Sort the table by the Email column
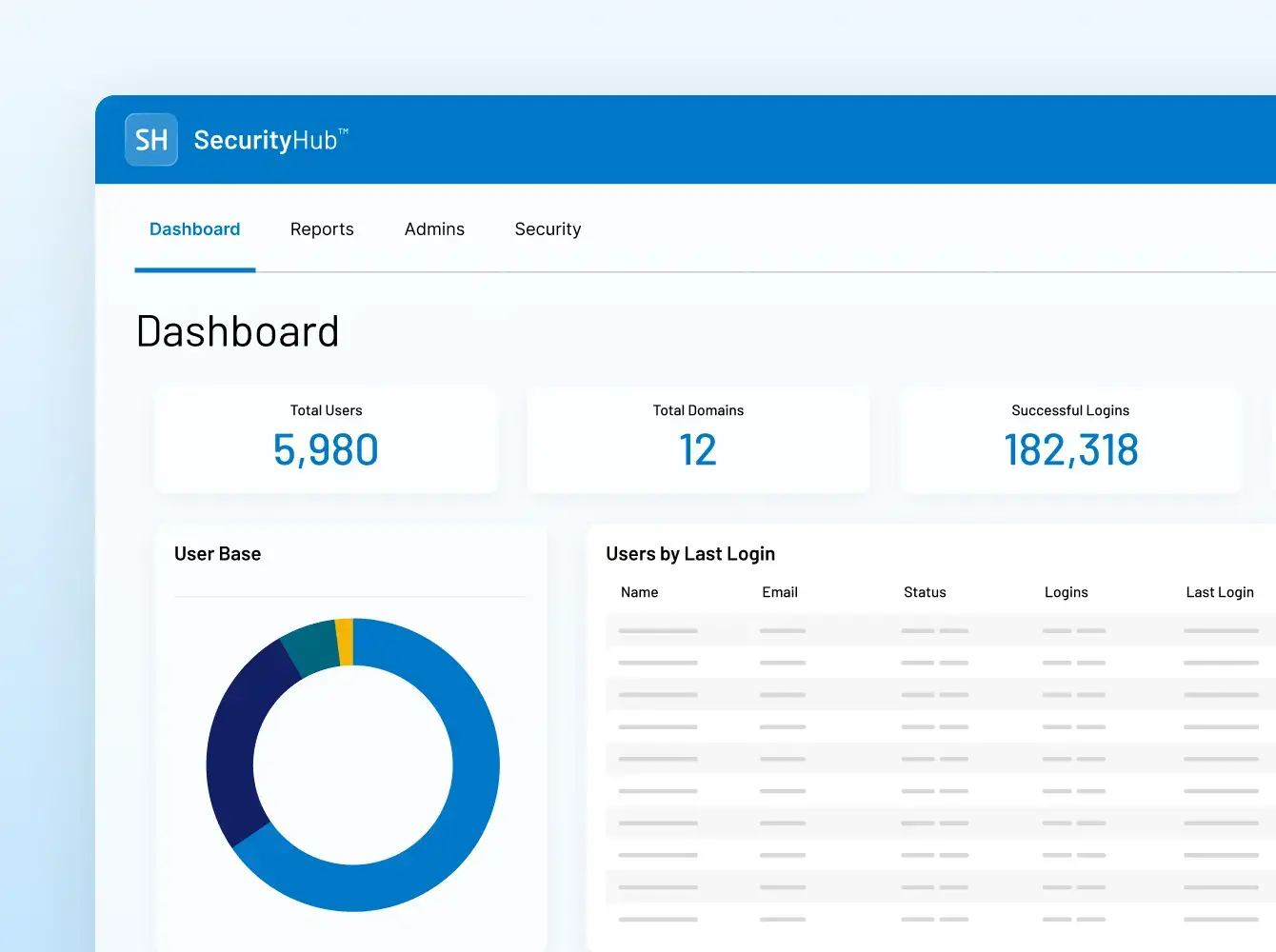This screenshot has height=952, width=1276. point(780,591)
